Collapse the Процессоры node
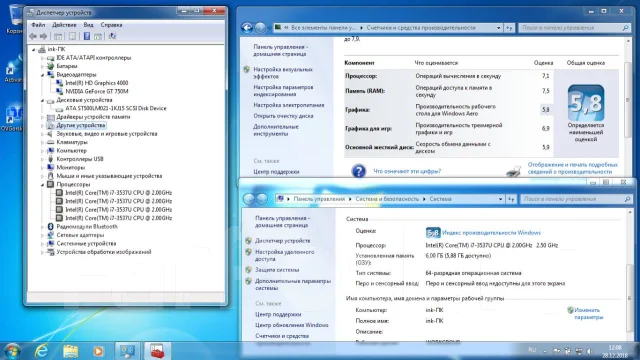 click(x=42, y=184)
